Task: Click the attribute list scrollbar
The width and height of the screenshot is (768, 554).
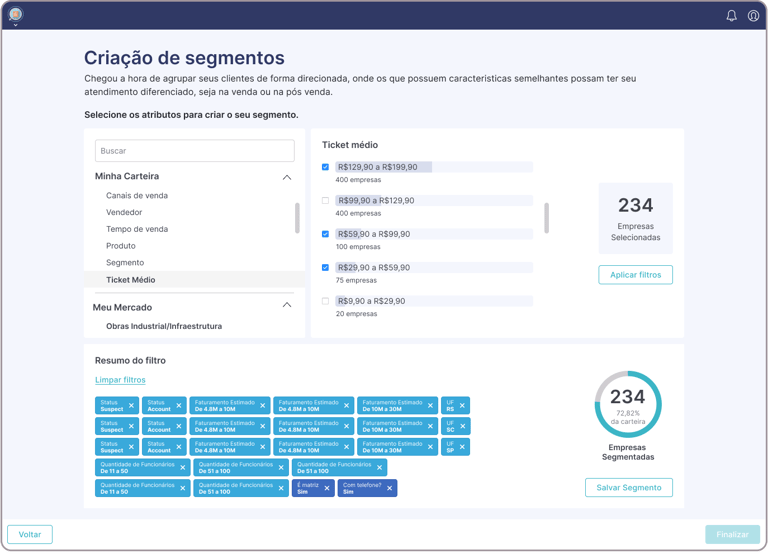Action: 297,218
